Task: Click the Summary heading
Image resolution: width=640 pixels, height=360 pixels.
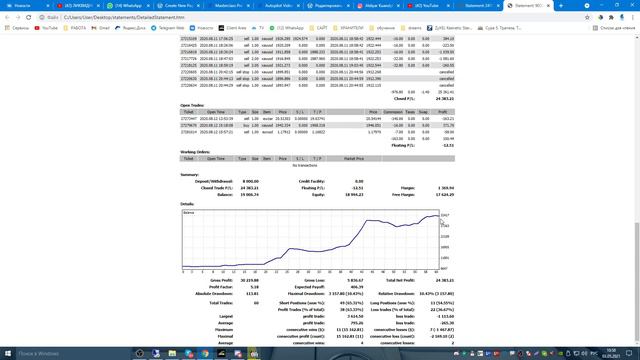Action: [189, 175]
